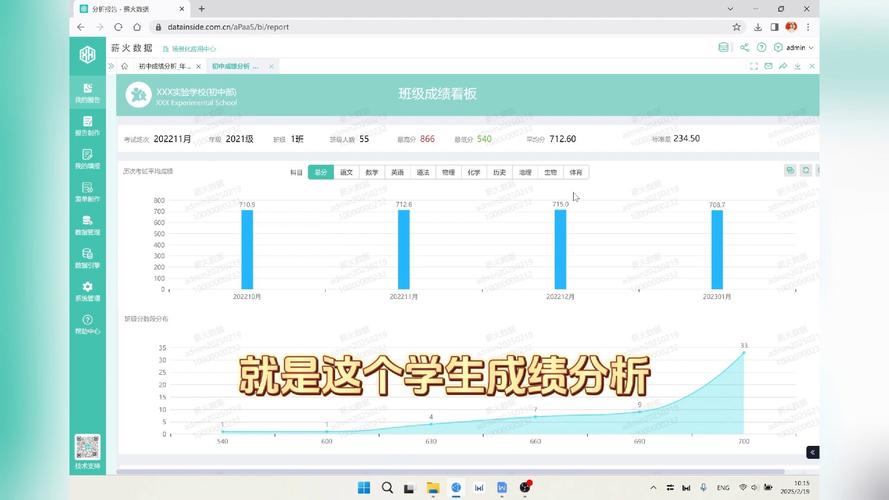
Task: Open the Windows Start menu
Action: click(364, 488)
